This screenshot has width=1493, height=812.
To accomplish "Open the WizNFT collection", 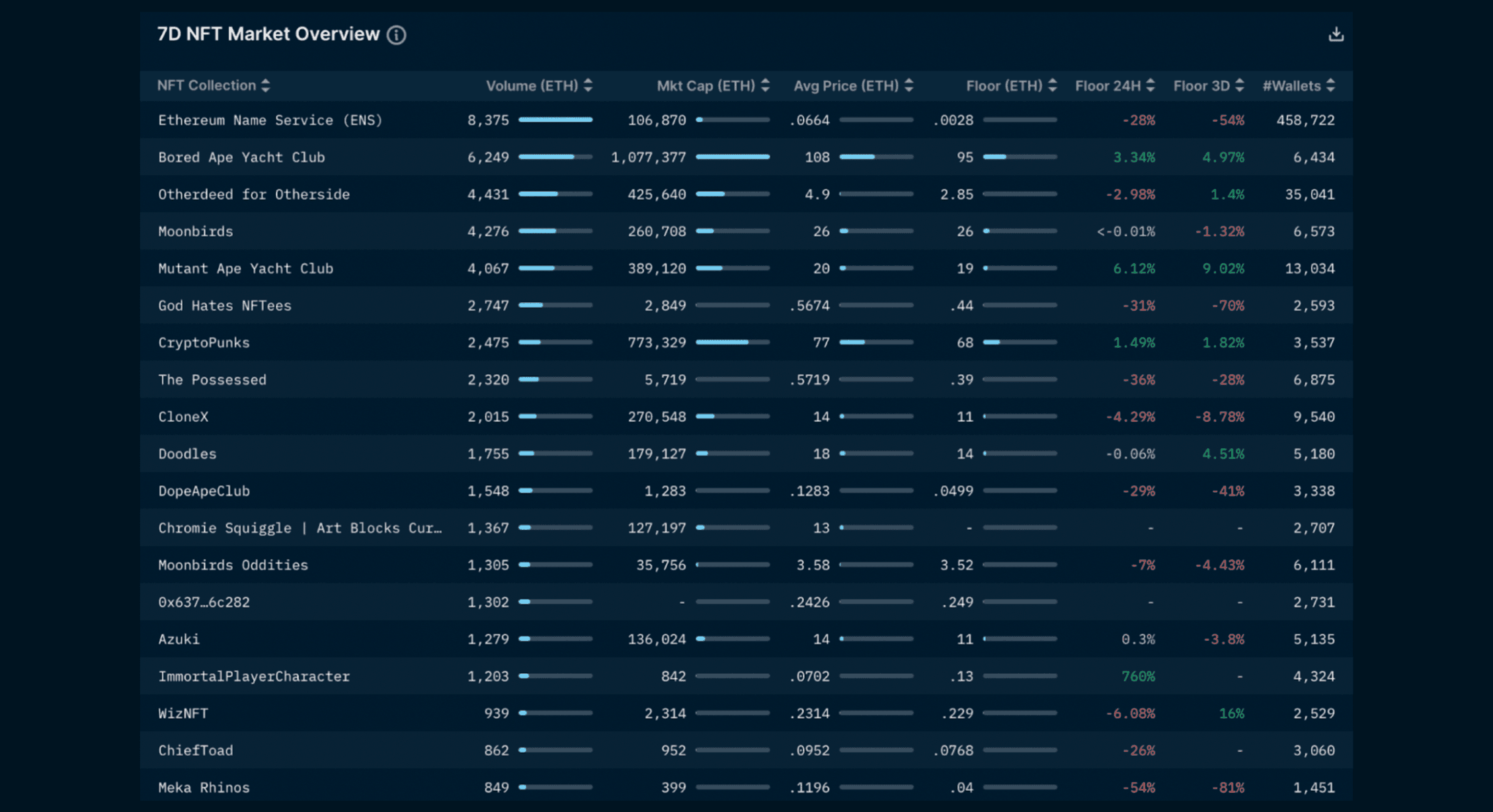I will 183,713.
